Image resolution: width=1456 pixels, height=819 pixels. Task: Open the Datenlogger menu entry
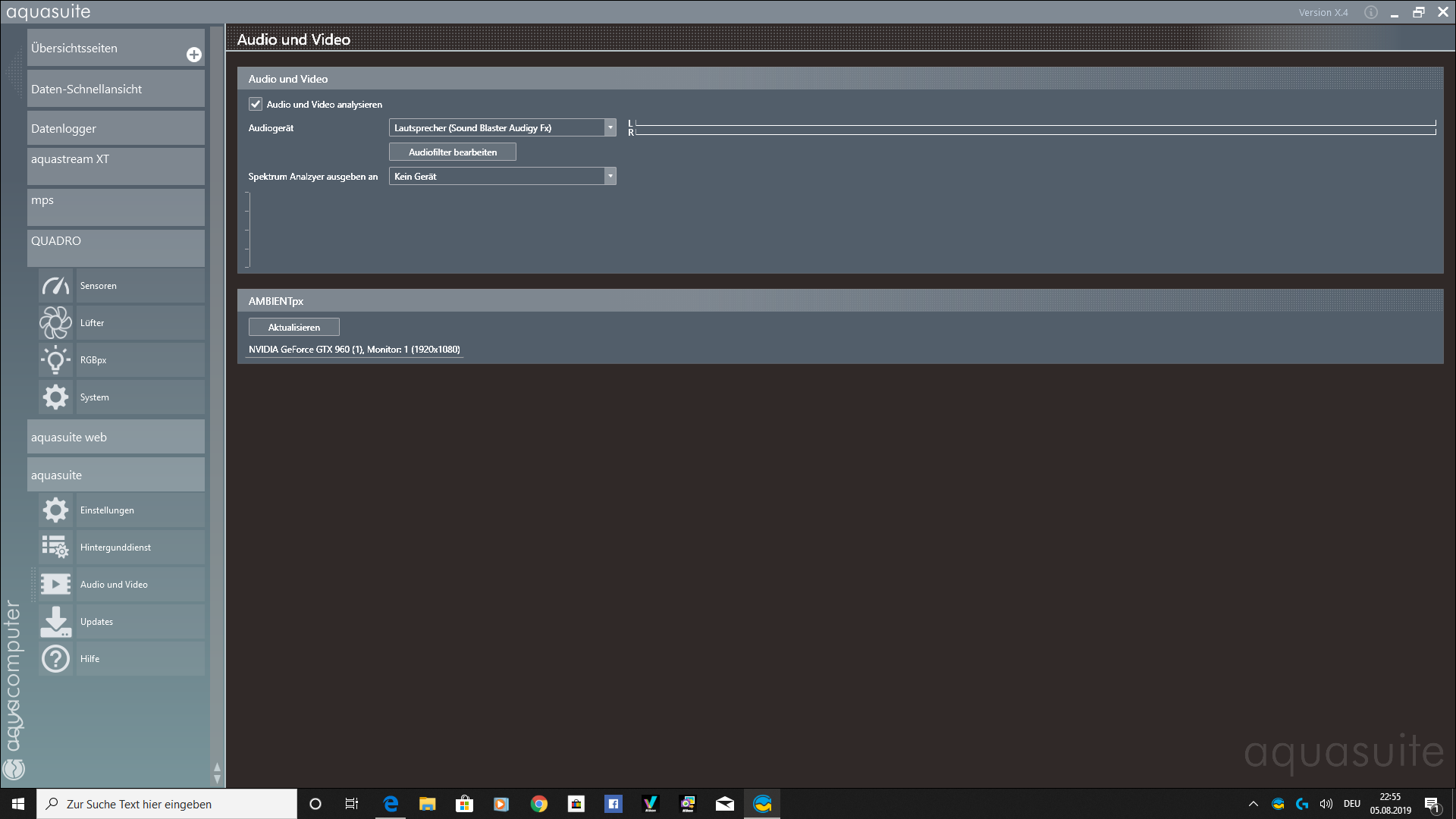pyautogui.click(x=115, y=129)
